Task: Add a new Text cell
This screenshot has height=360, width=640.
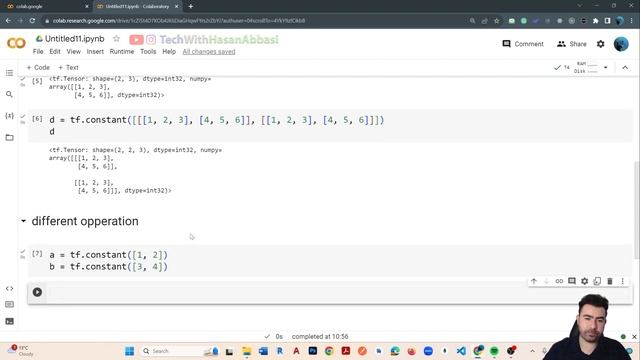Action: tap(68, 67)
